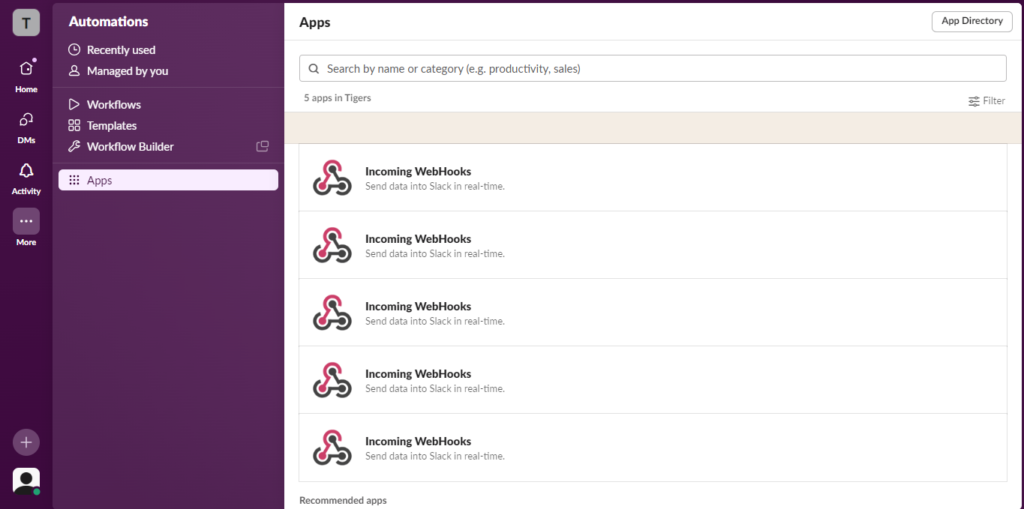The height and width of the screenshot is (509, 1024).
Task: Click the Apps page title
Action: coord(315,22)
